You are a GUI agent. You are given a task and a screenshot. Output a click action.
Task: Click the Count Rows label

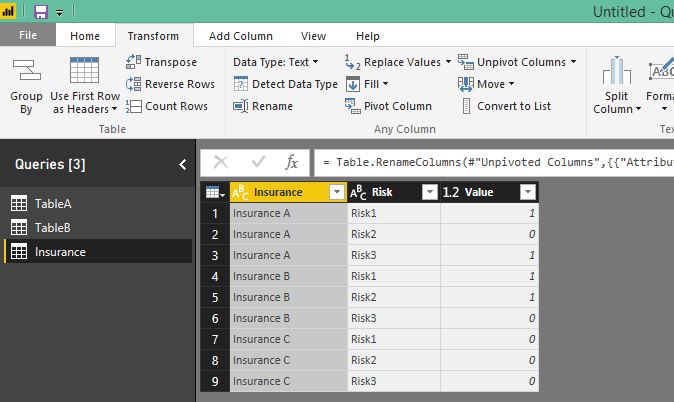176,106
